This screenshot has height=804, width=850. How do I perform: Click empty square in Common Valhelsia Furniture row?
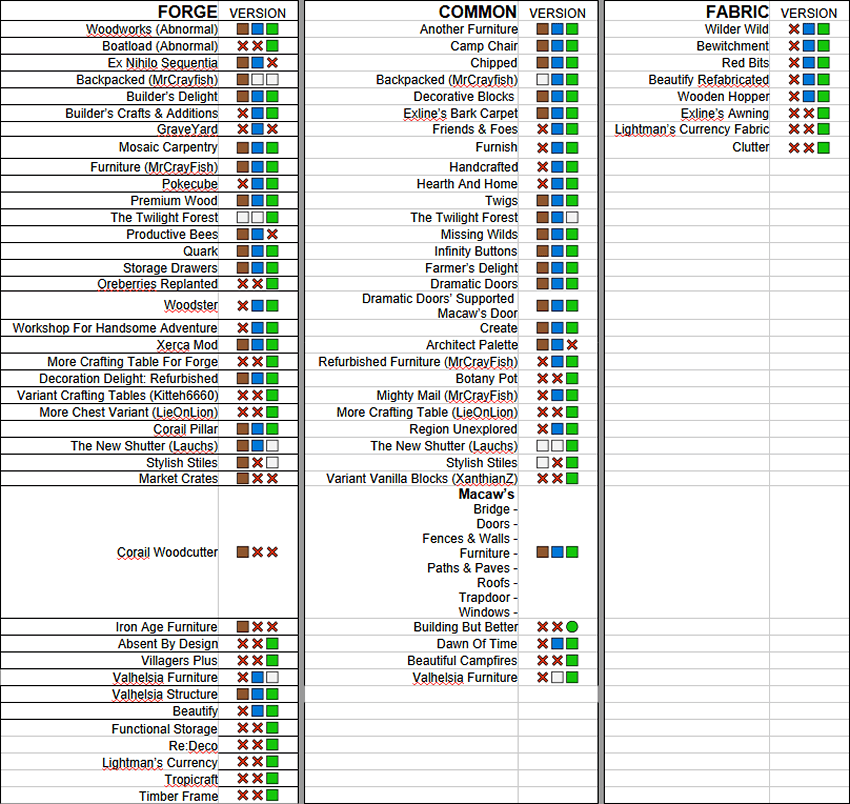[557, 677]
